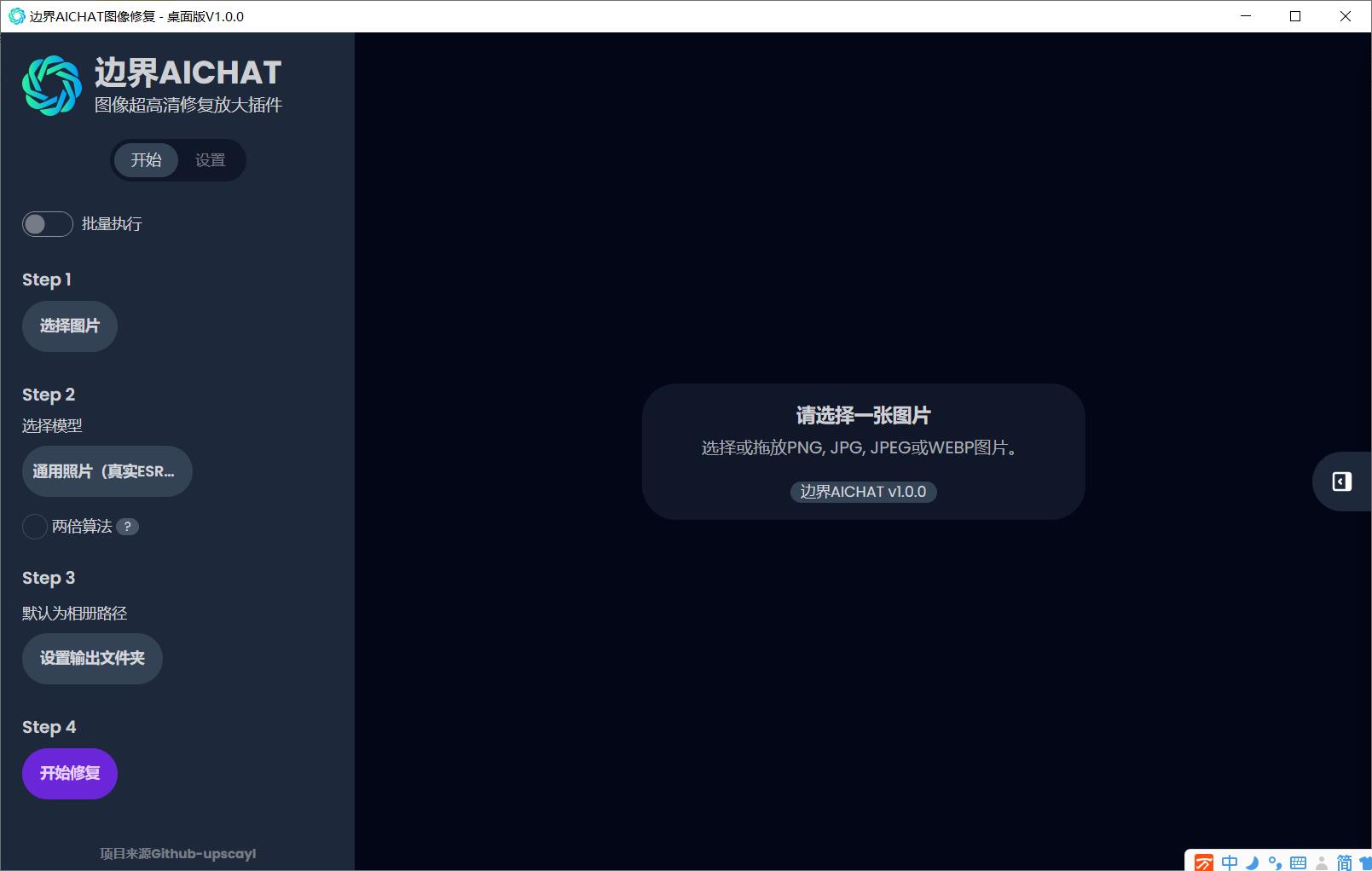Click the app icon in the title bar

click(16, 16)
